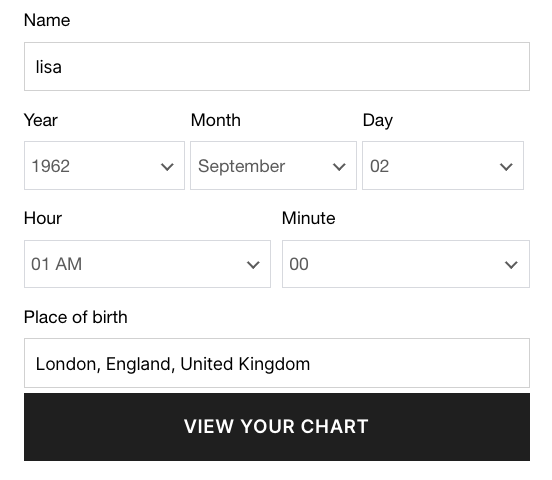The width and height of the screenshot is (552, 480).
Task: Click the Place of birth input field
Action: (x=277, y=363)
